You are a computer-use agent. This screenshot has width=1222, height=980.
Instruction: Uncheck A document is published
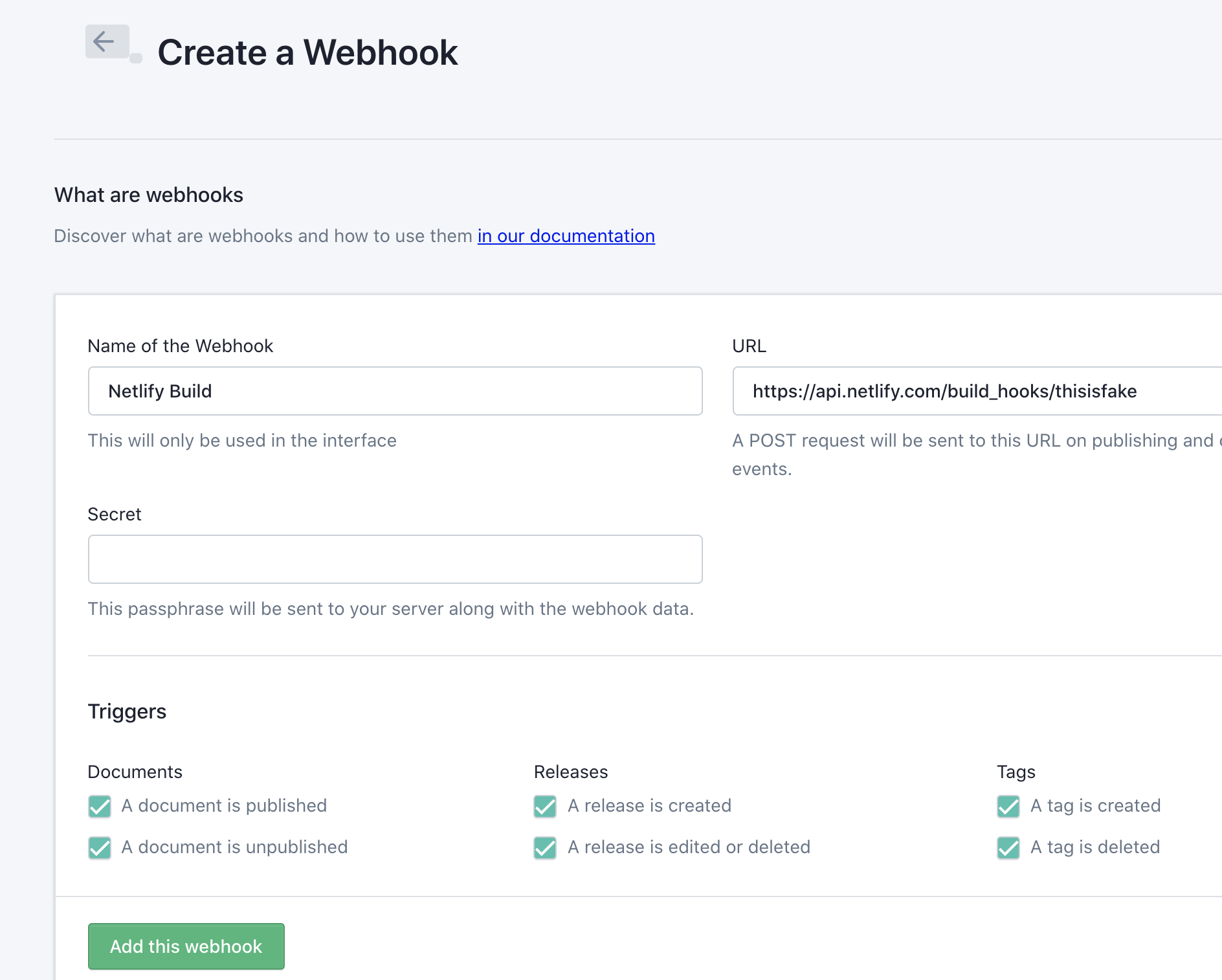click(99, 807)
